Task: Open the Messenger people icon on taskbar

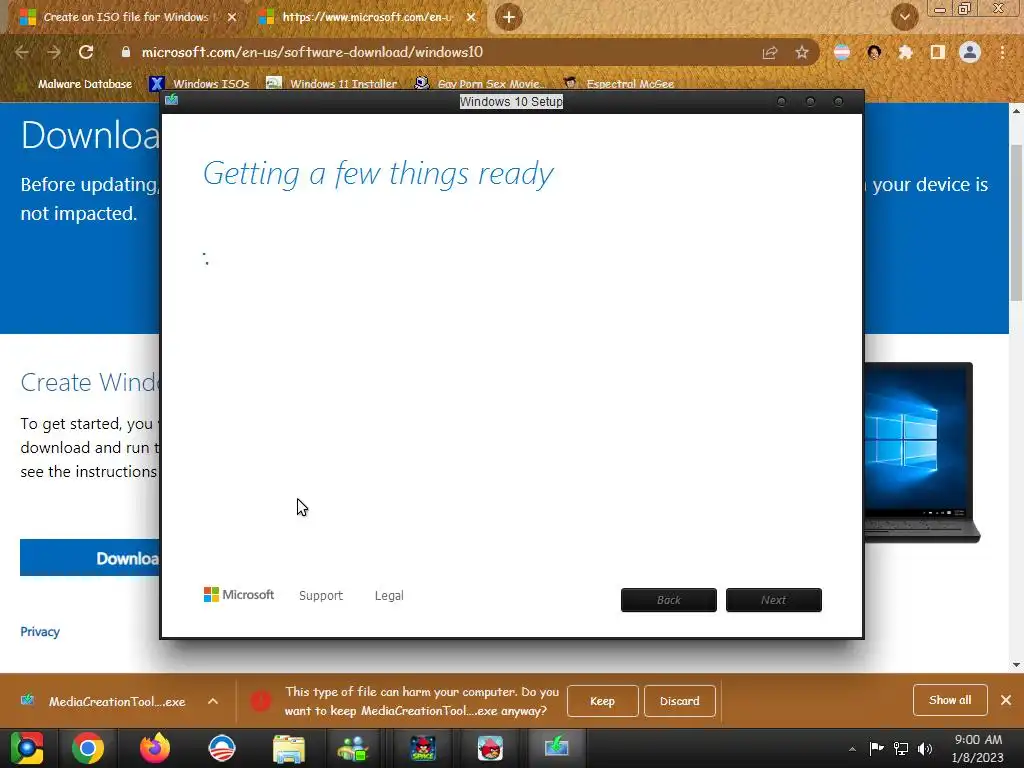Action: coord(353,749)
